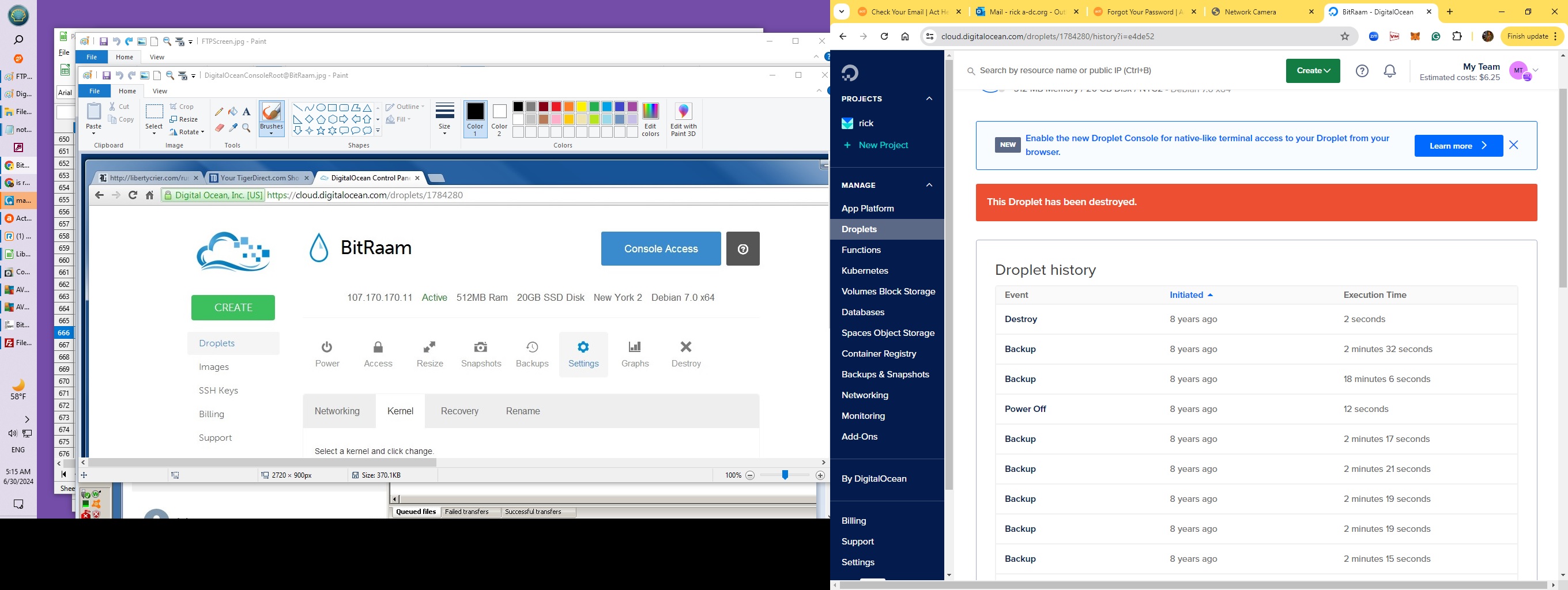The width and height of the screenshot is (1568, 590).
Task: Click the Learn more button
Action: point(1458,146)
